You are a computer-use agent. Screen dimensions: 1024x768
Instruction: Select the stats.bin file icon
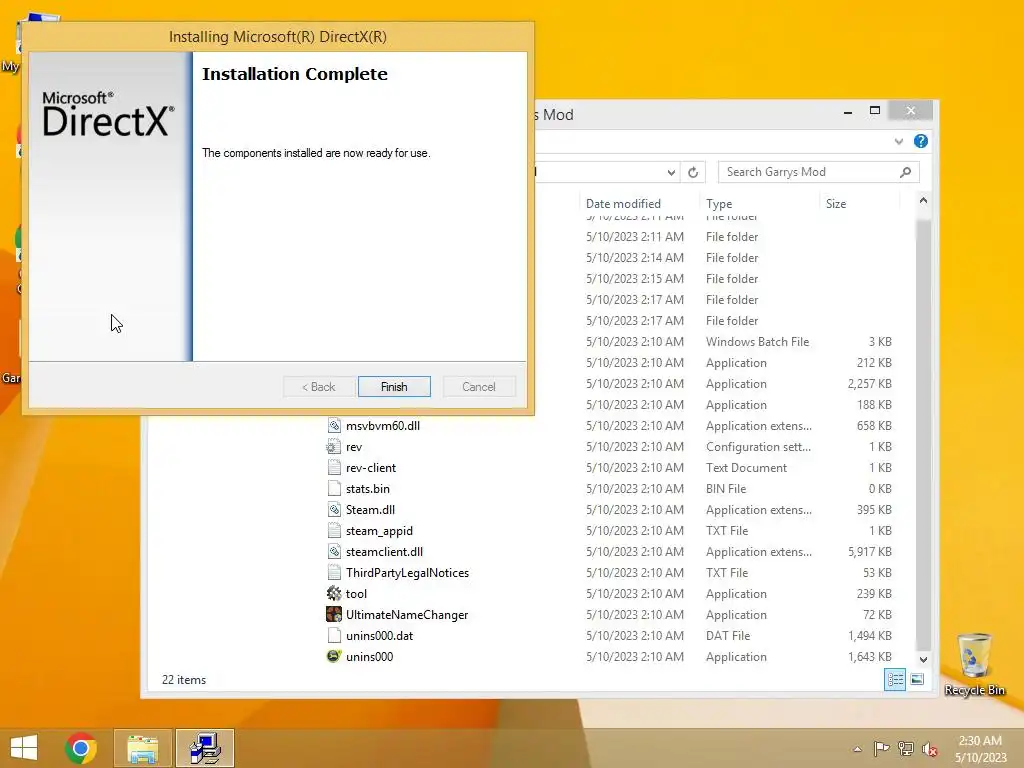pos(334,488)
